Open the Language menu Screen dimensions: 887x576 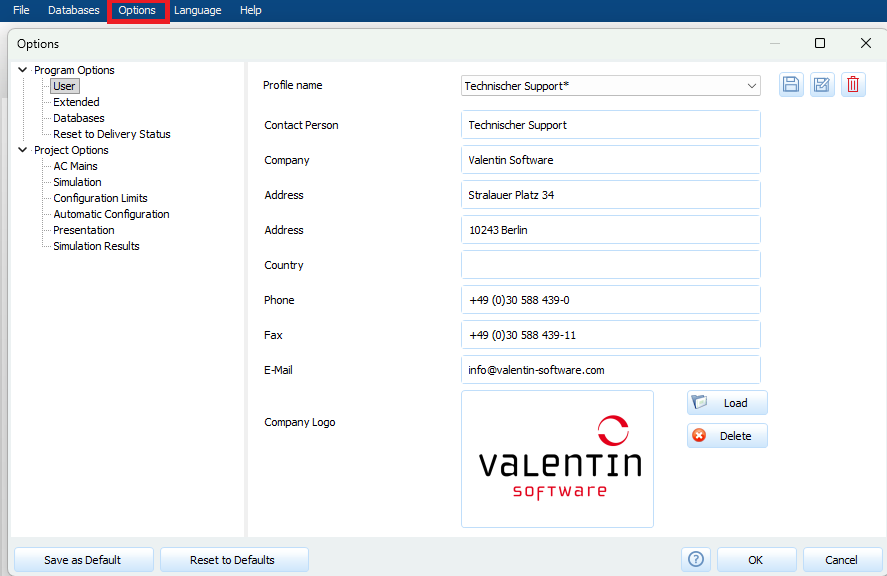coord(197,10)
